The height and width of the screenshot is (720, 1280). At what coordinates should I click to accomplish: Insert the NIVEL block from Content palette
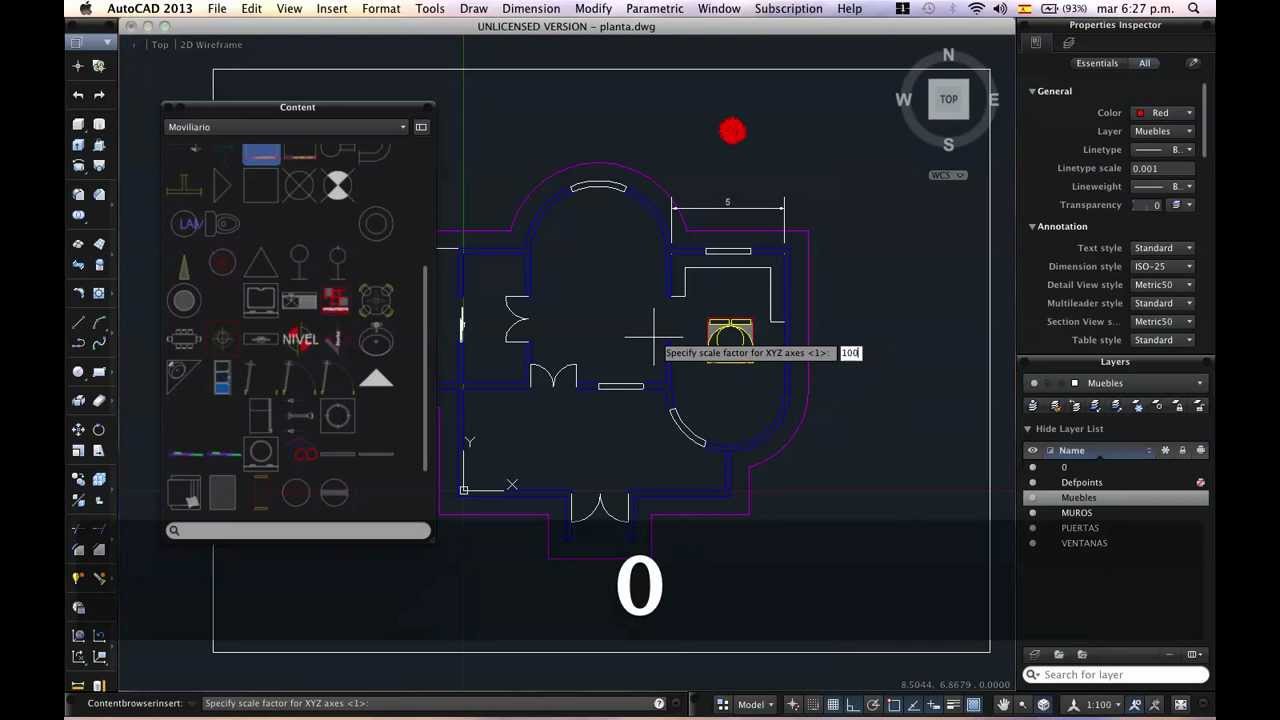(300, 339)
